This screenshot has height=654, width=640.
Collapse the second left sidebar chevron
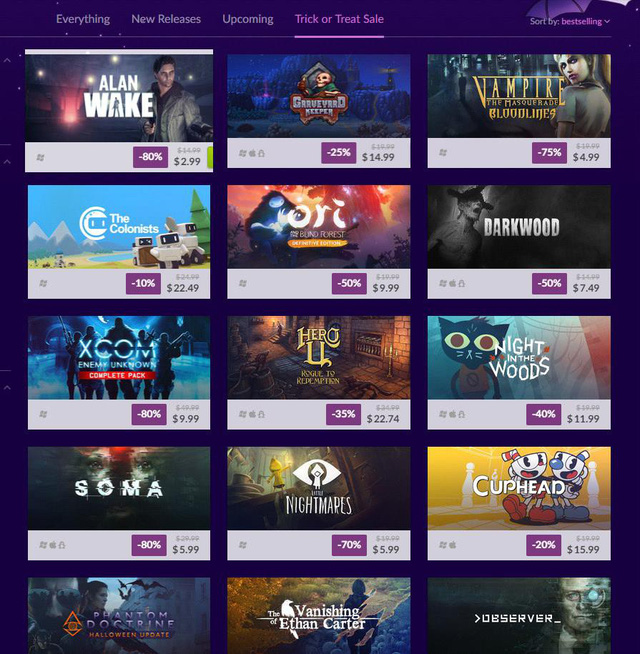(7, 161)
